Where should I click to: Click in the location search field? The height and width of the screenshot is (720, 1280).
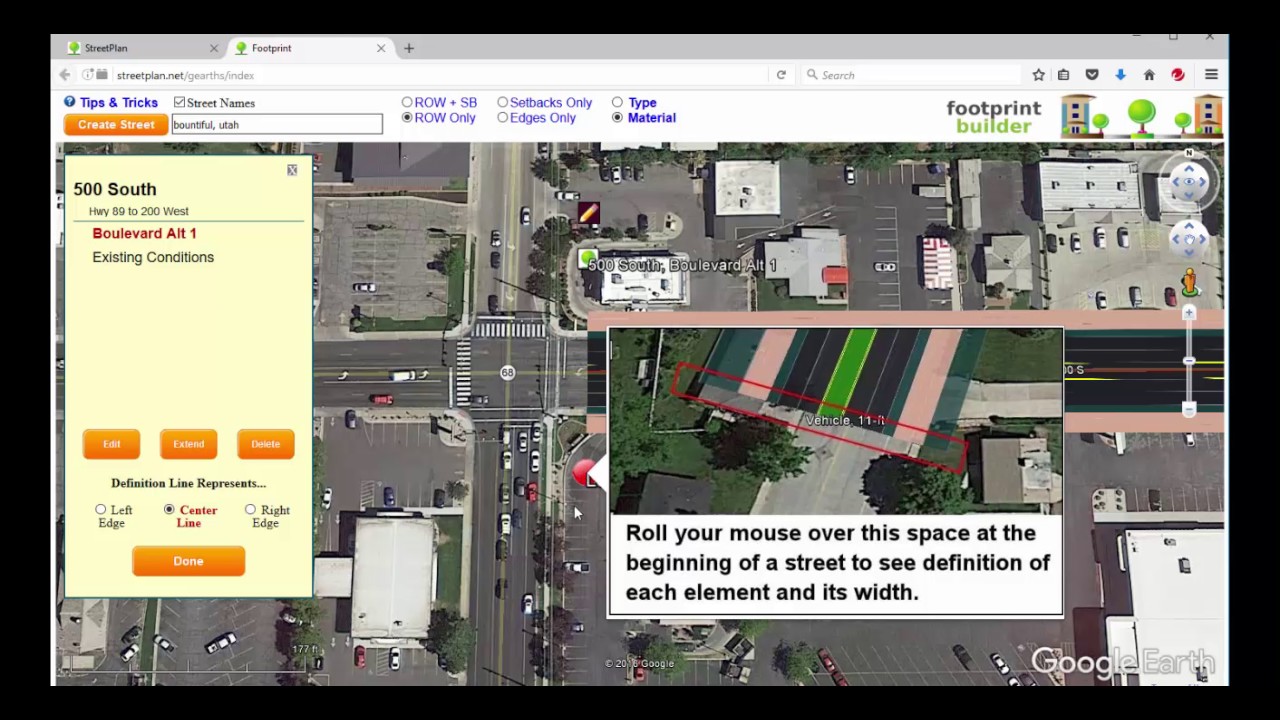click(277, 125)
